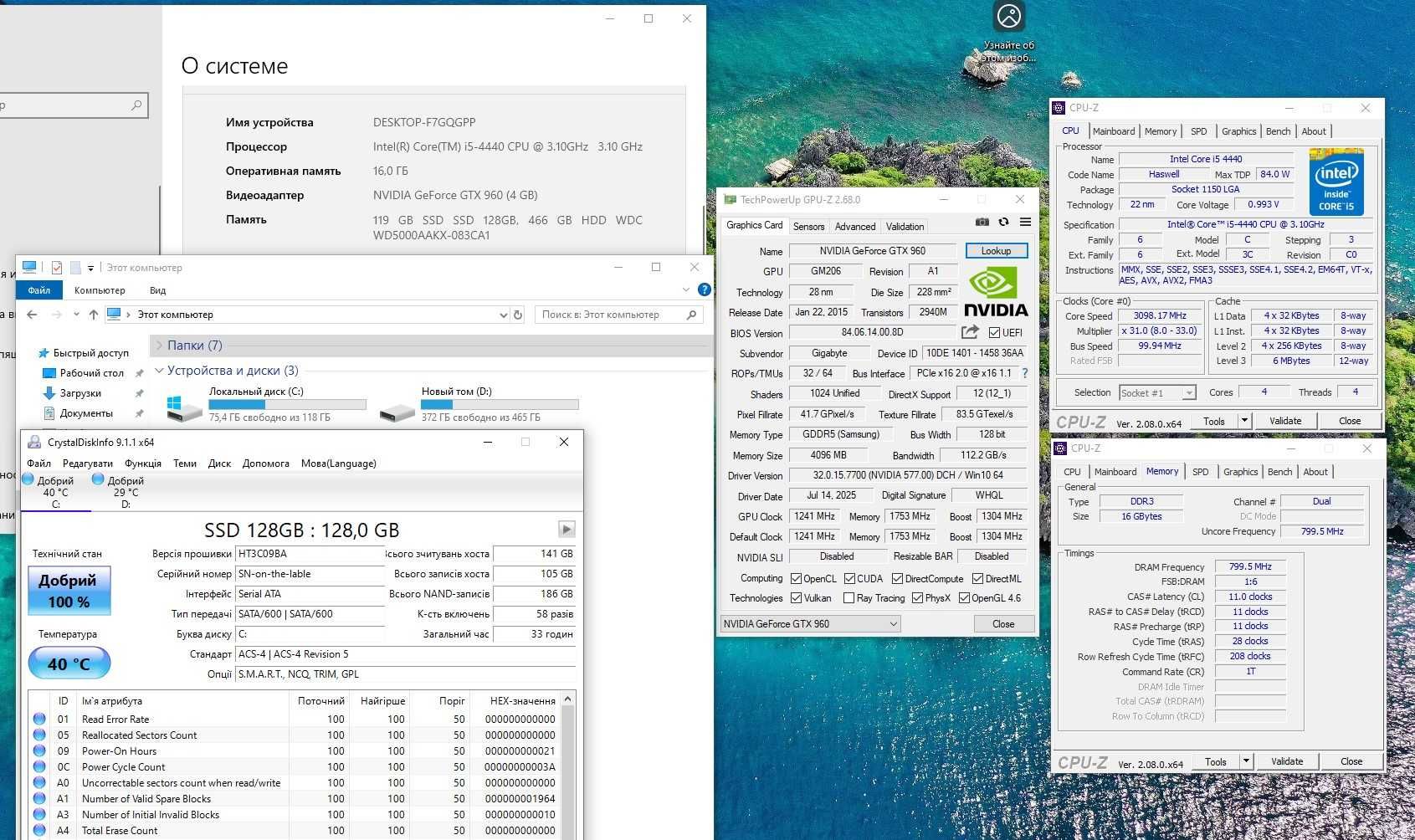
Task: Click CrystalDiskInfo next disk arrow button
Action: [x=567, y=529]
